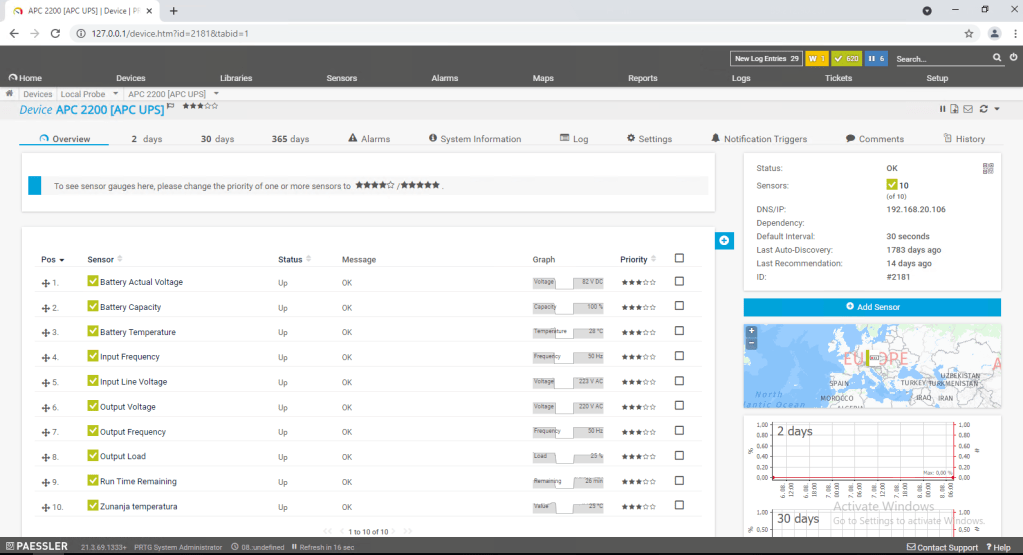Tick the Output Load row checkbox
The image size is (1023, 555).
679,456
